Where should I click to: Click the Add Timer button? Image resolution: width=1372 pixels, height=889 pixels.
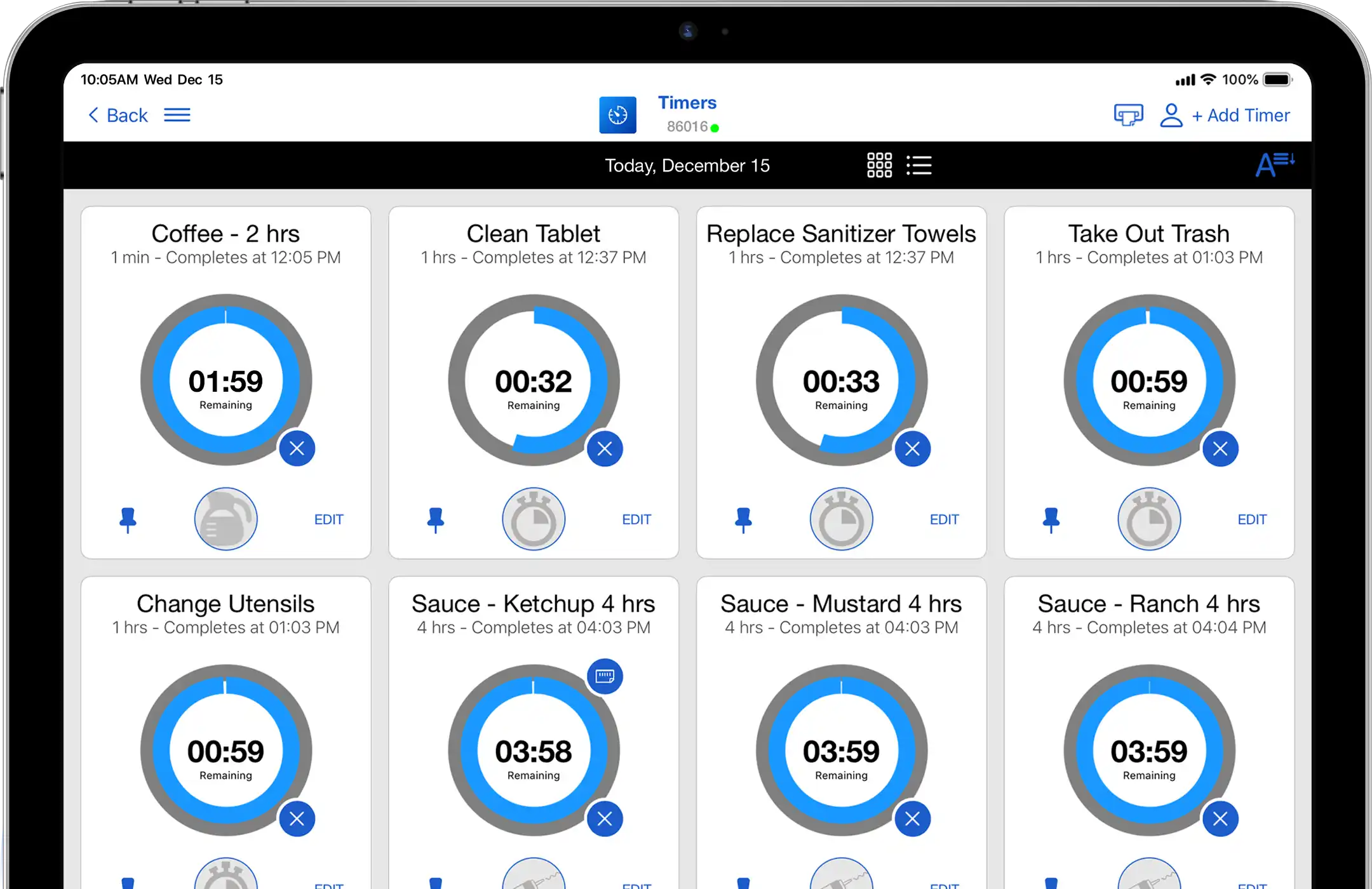tap(1241, 115)
